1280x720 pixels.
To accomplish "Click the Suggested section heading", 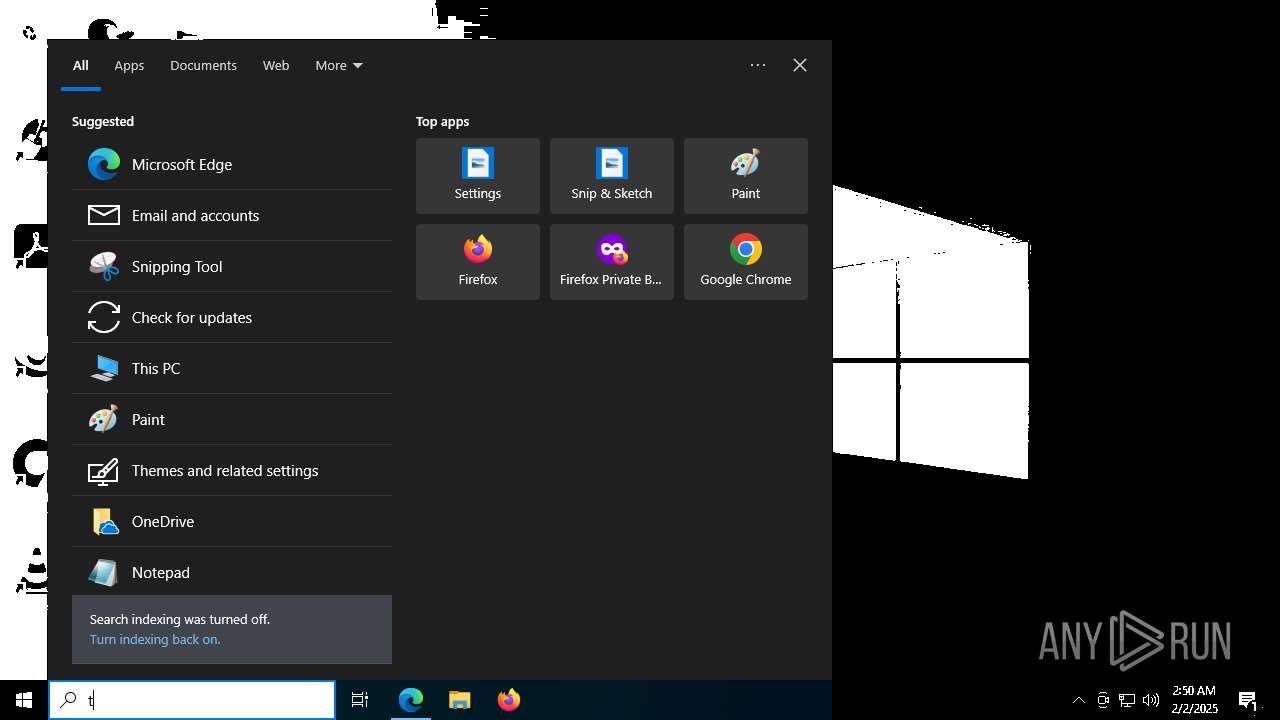I will [x=103, y=121].
